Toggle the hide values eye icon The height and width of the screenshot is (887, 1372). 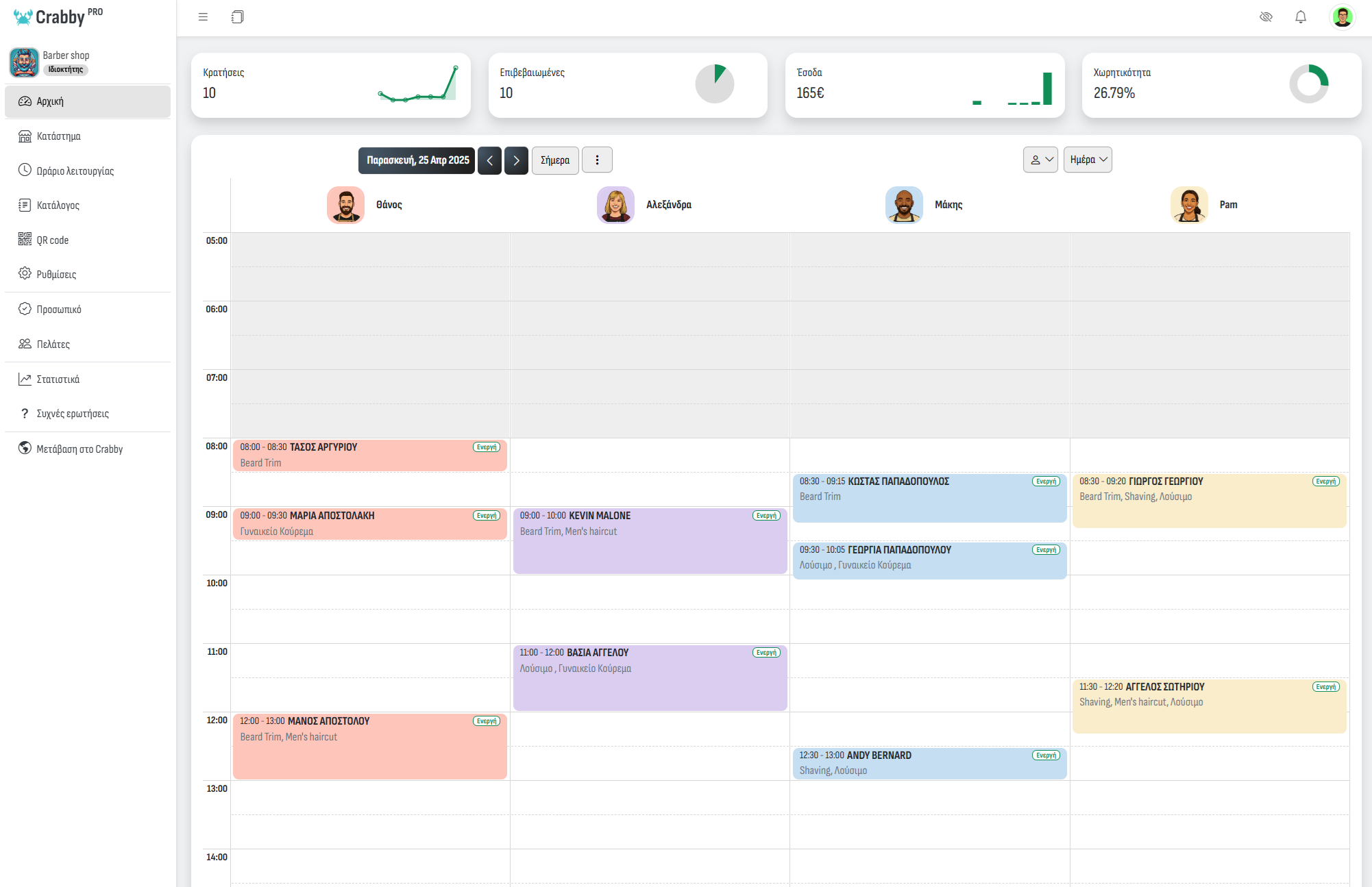1266,17
